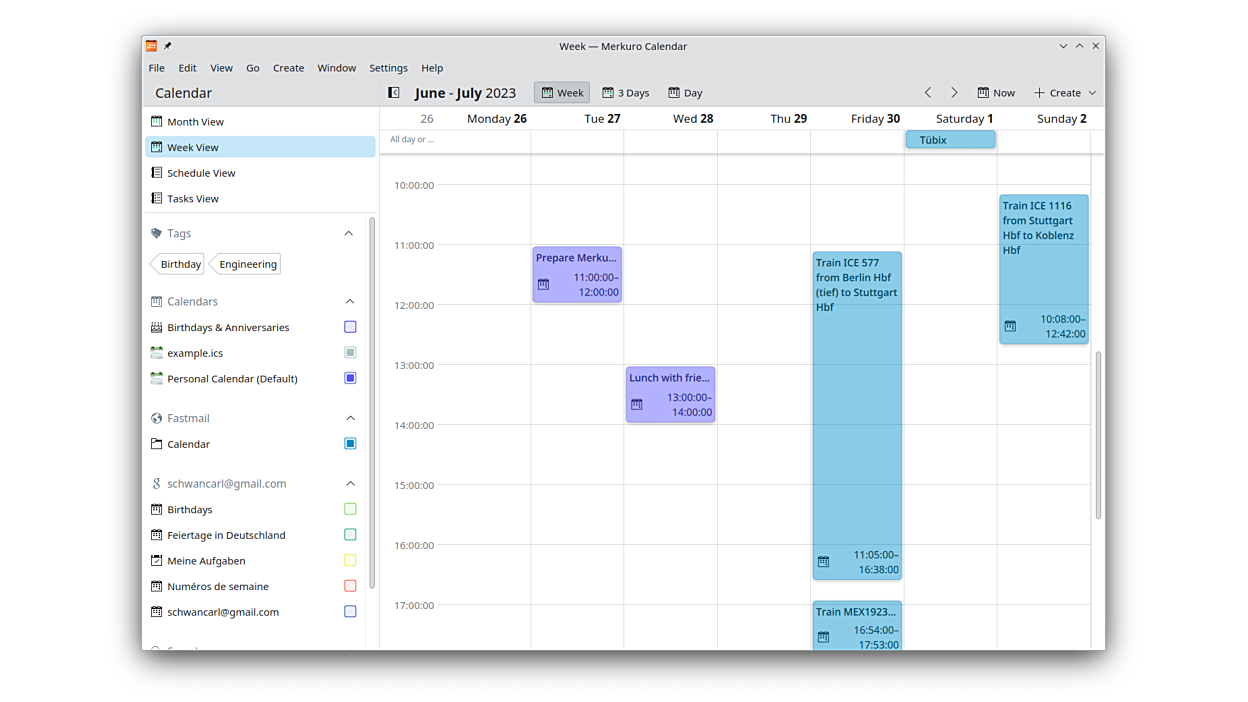Enable the example.ics calendar checkbox
1248x702 pixels.
[x=350, y=353]
